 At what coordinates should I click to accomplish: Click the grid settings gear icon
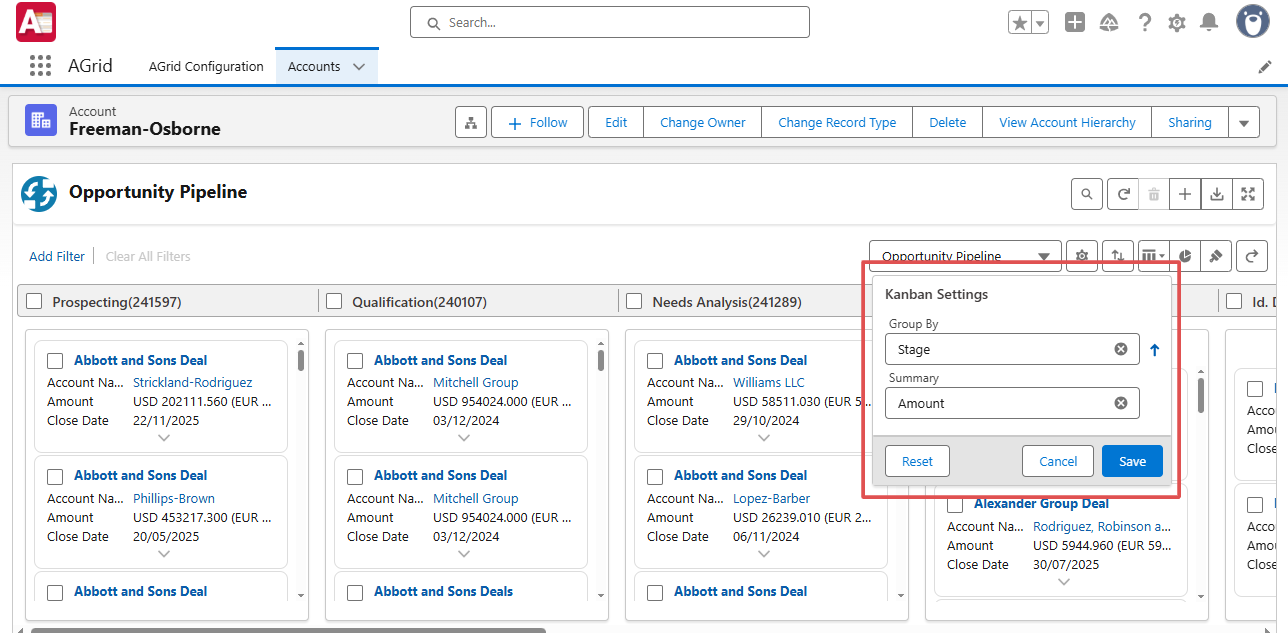pos(1082,256)
